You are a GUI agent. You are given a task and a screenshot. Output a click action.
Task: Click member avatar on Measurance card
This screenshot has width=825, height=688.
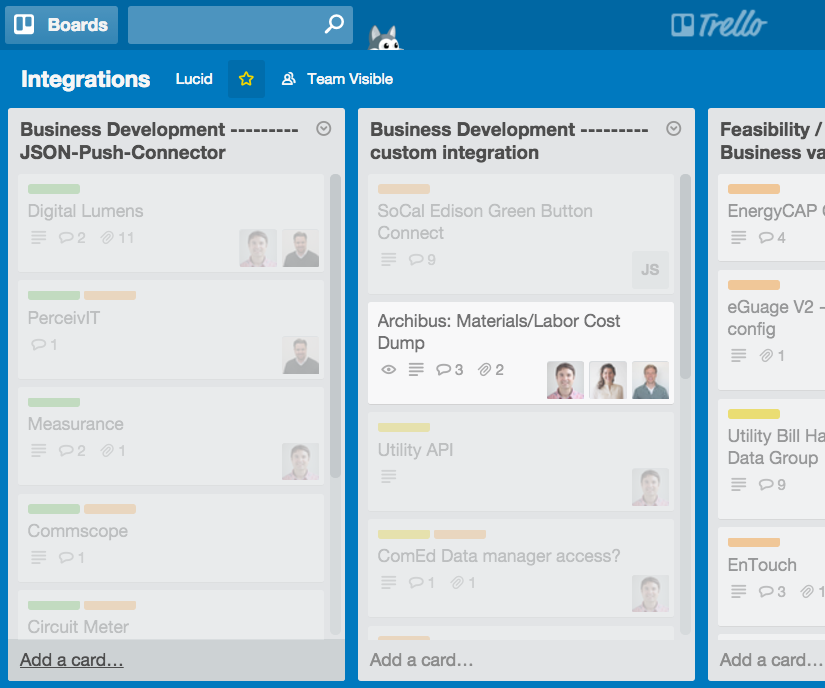point(300,461)
